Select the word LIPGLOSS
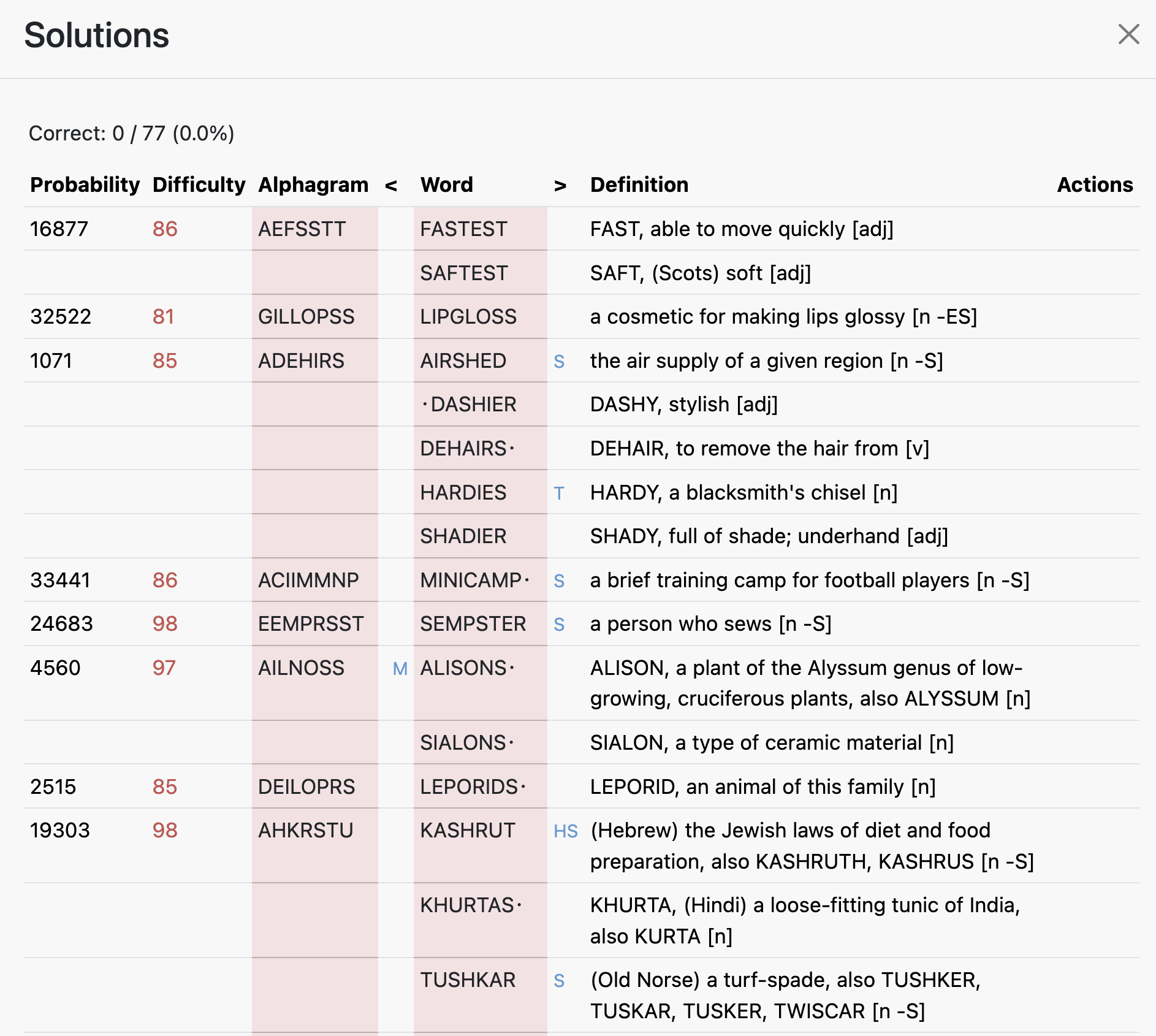This screenshot has width=1156, height=1036. [x=468, y=316]
